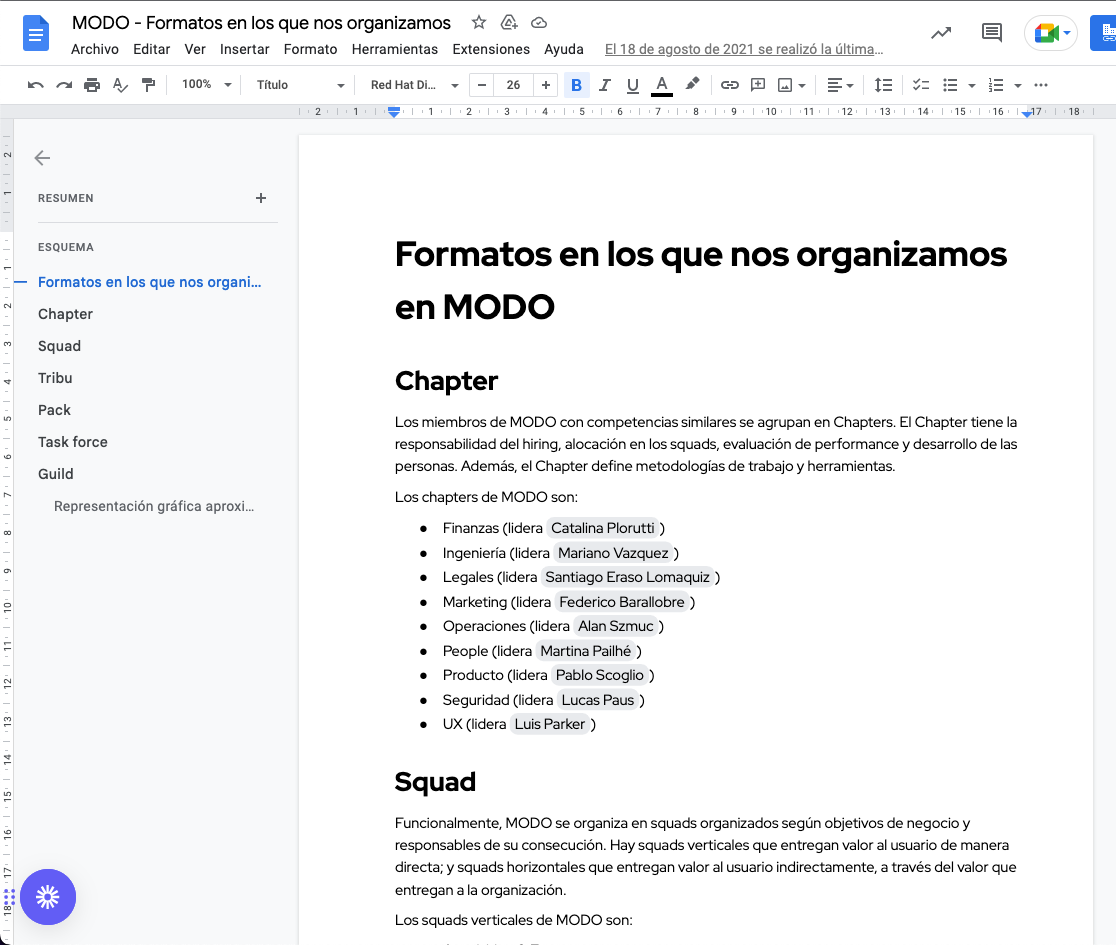
Task: Click the Catalina Plorutti person chip
Action: 603,528
